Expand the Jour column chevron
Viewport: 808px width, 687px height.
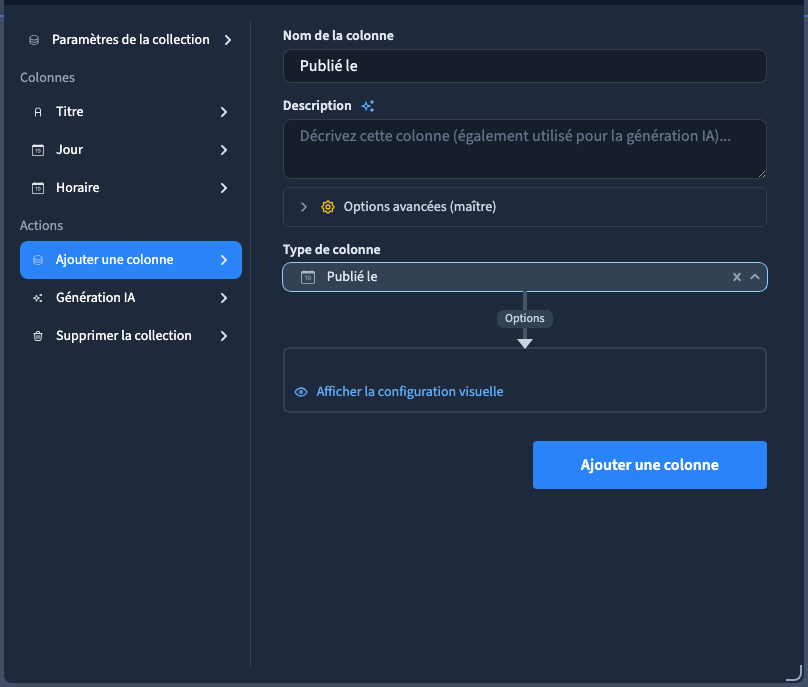tap(224, 150)
